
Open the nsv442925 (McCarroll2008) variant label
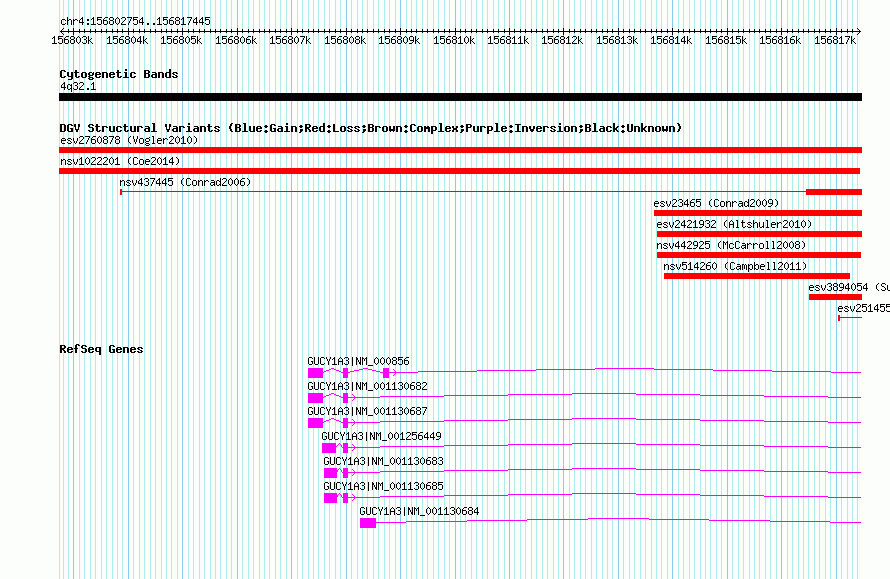(731, 245)
